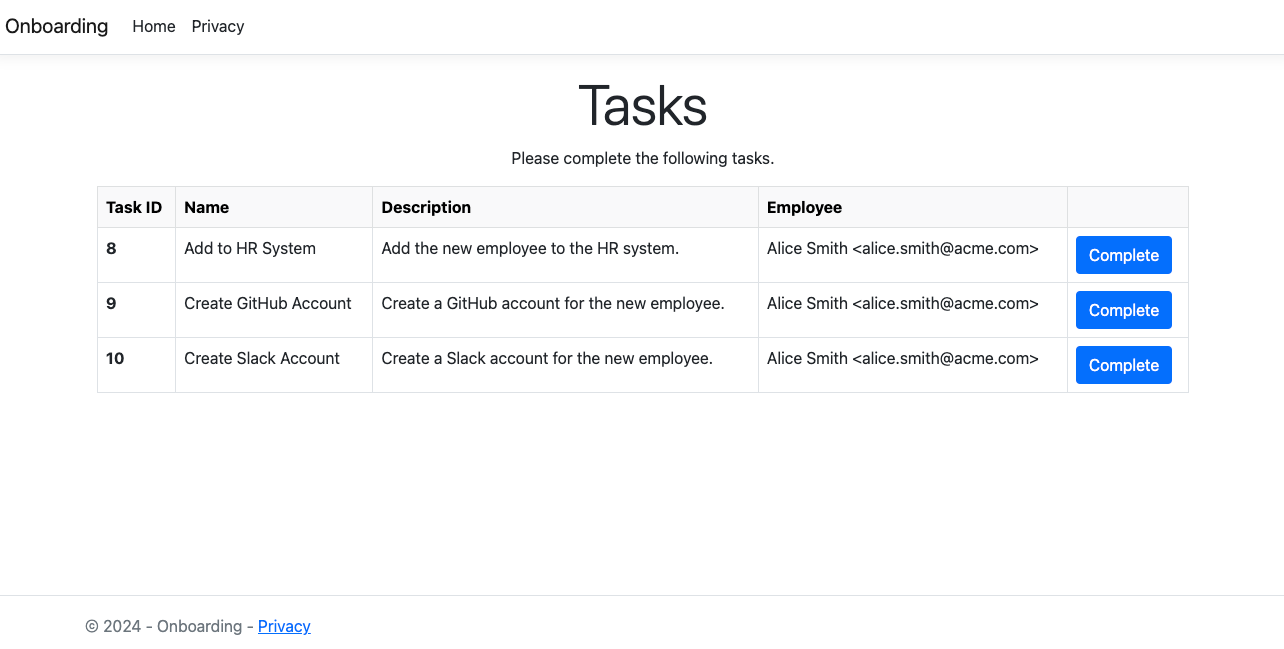
Task: Select Alice Smith's email in task 9 row
Action: 945,303
